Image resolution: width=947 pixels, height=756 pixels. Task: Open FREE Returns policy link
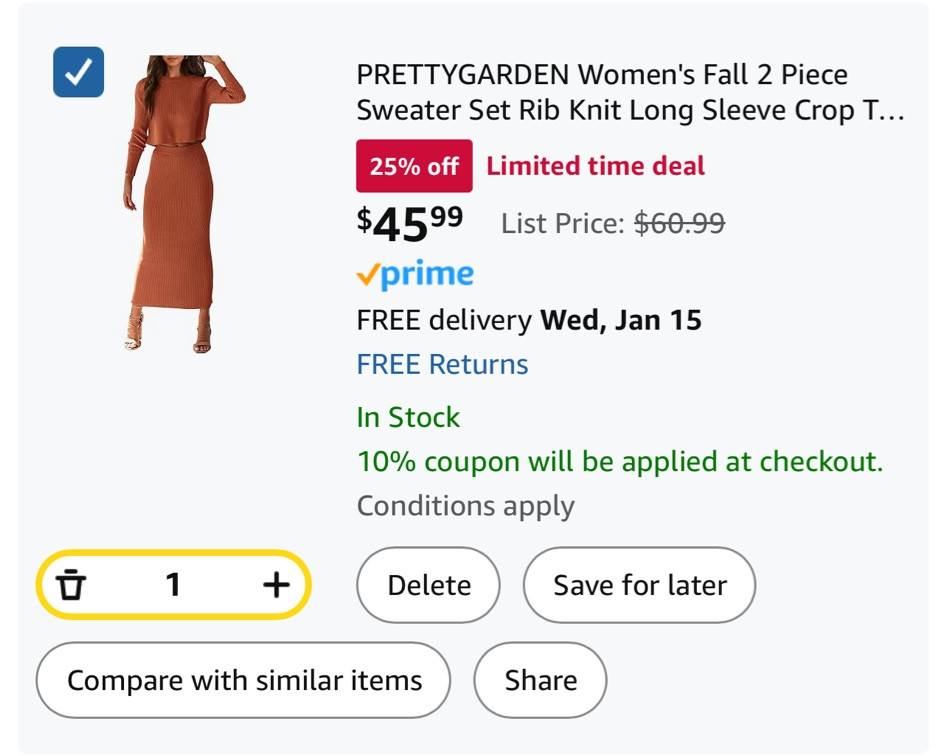[x=442, y=364]
